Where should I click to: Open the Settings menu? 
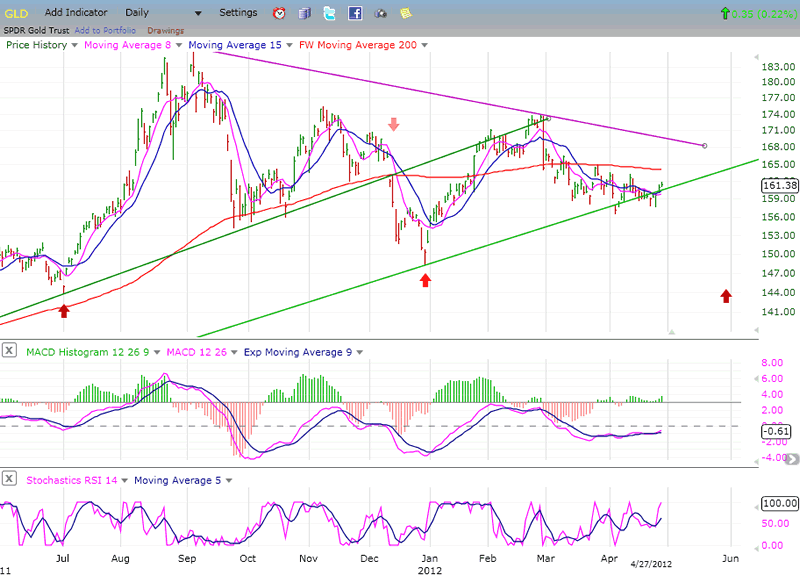point(238,13)
